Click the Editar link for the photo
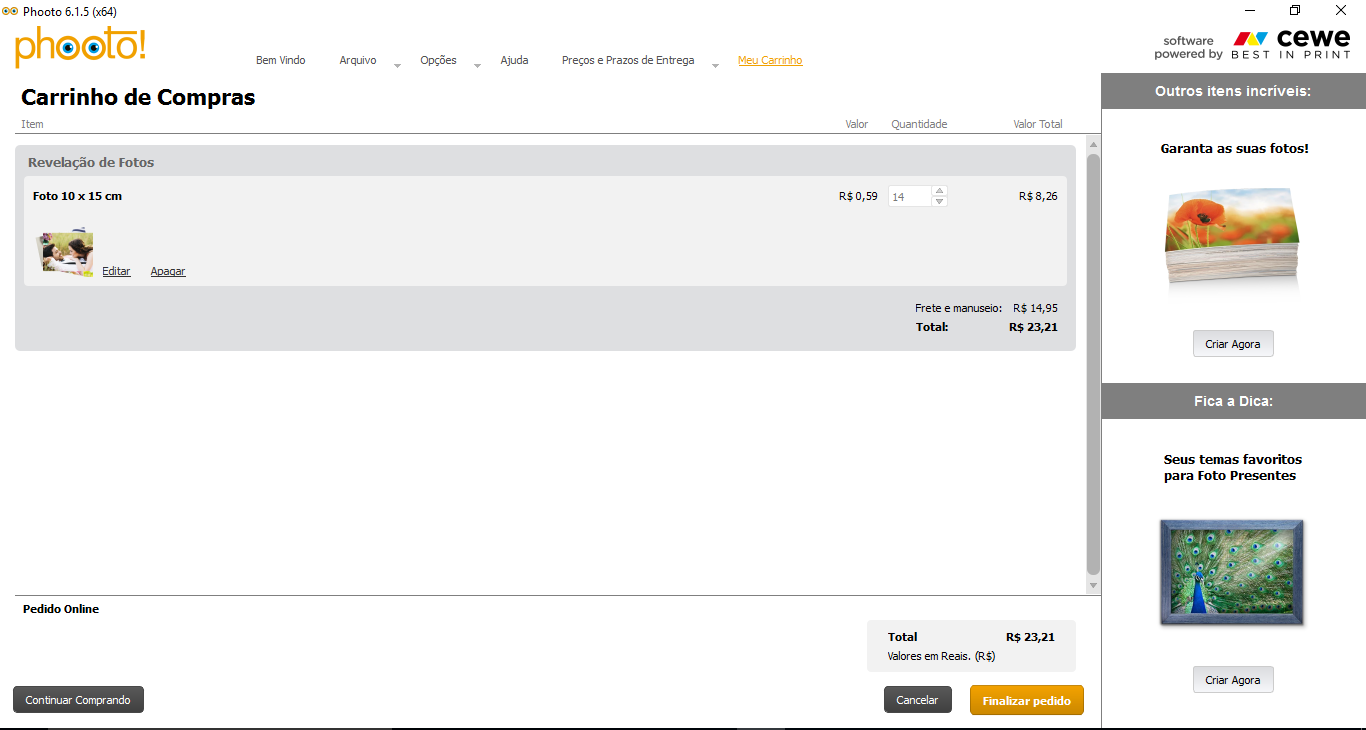The width and height of the screenshot is (1366, 730). (116, 271)
